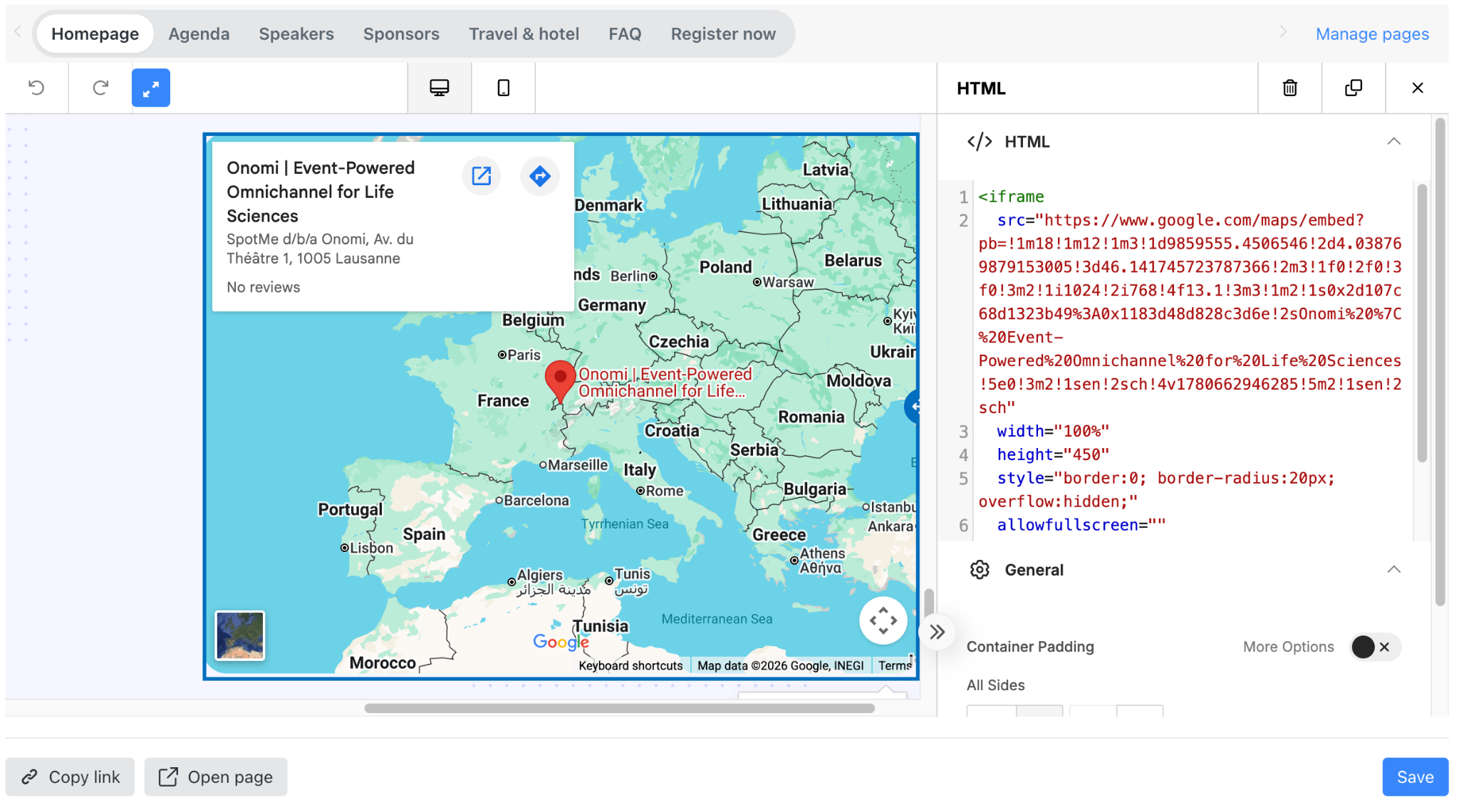Click the <iframe opening tag line
The width and height of the screenshot is (1459, 812).
(x=1011, y=197)
